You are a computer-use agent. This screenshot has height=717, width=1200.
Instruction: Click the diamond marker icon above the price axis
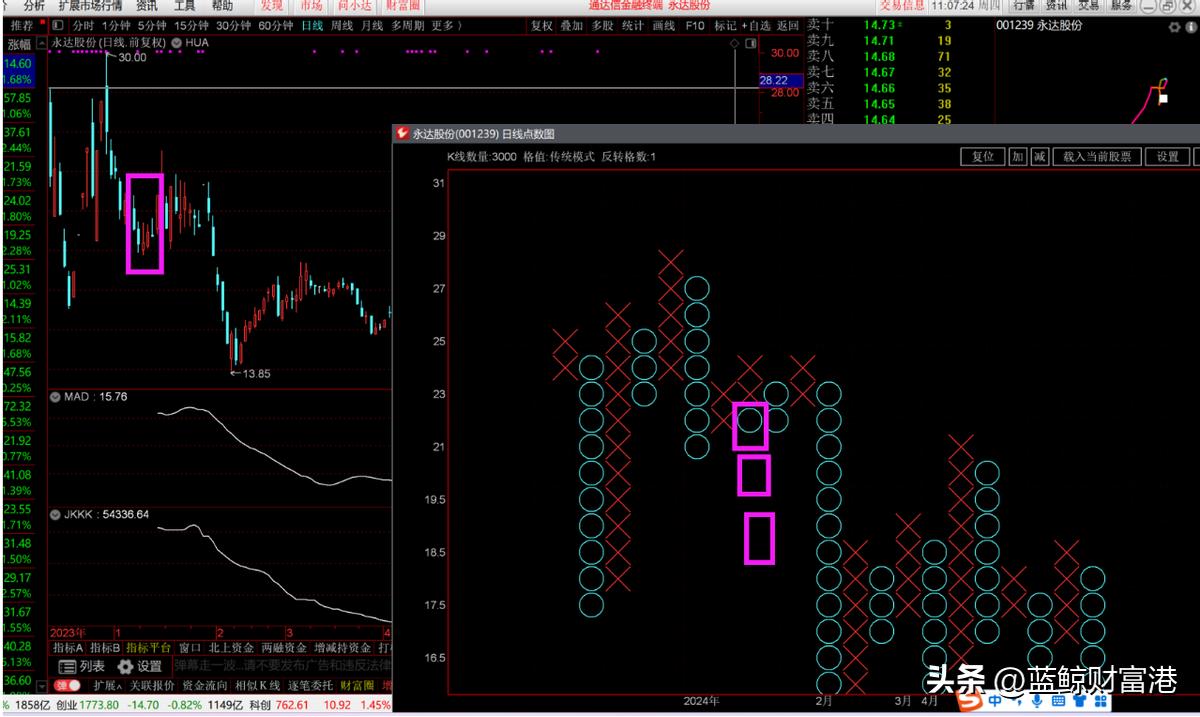(x=735, y=44)
